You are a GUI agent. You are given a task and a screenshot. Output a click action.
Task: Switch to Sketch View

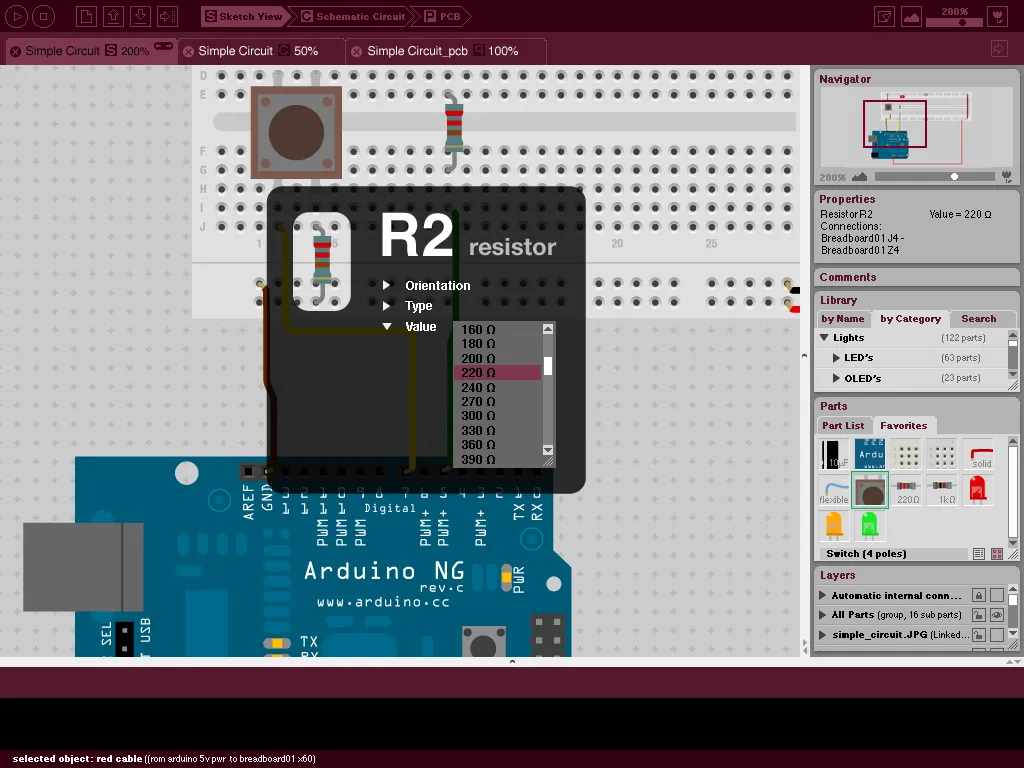coord(244,16)
